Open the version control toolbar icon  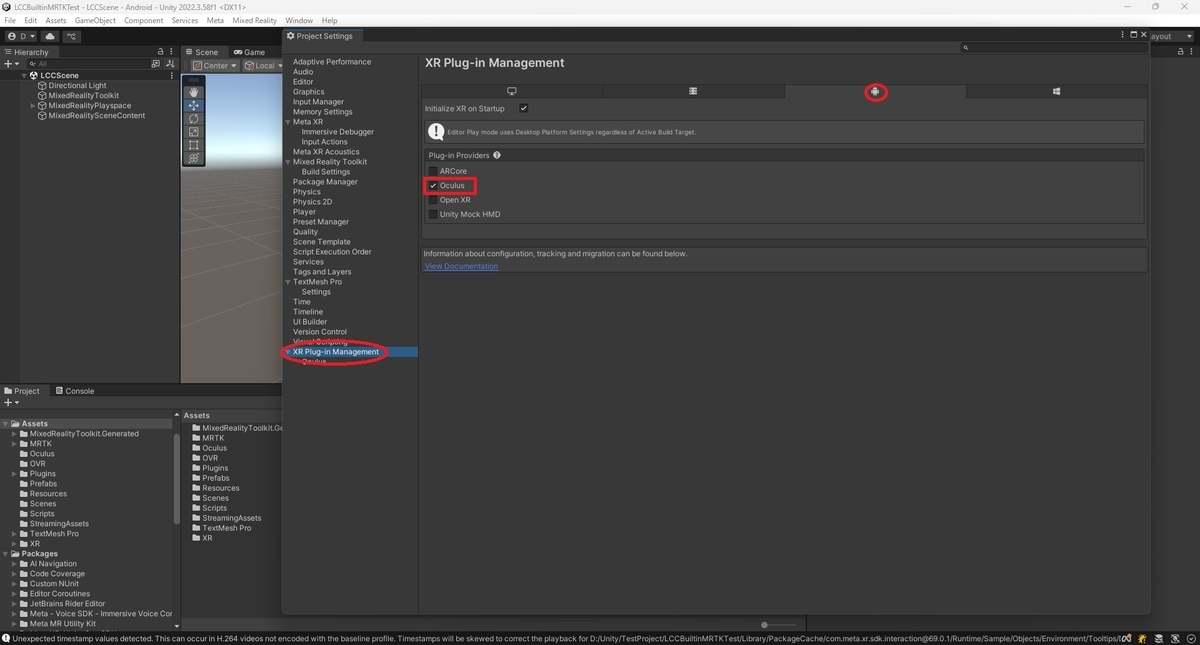[x=72, y=36]
